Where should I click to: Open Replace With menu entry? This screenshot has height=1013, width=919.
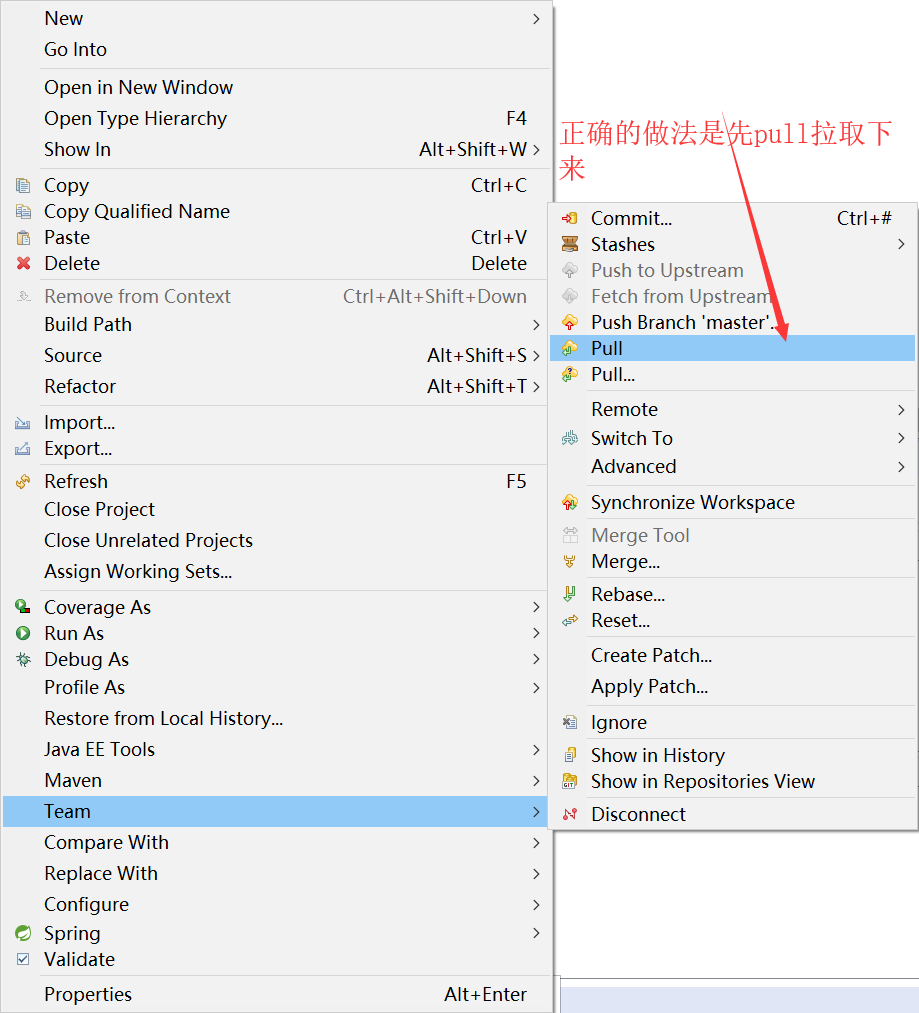[276, 873]
